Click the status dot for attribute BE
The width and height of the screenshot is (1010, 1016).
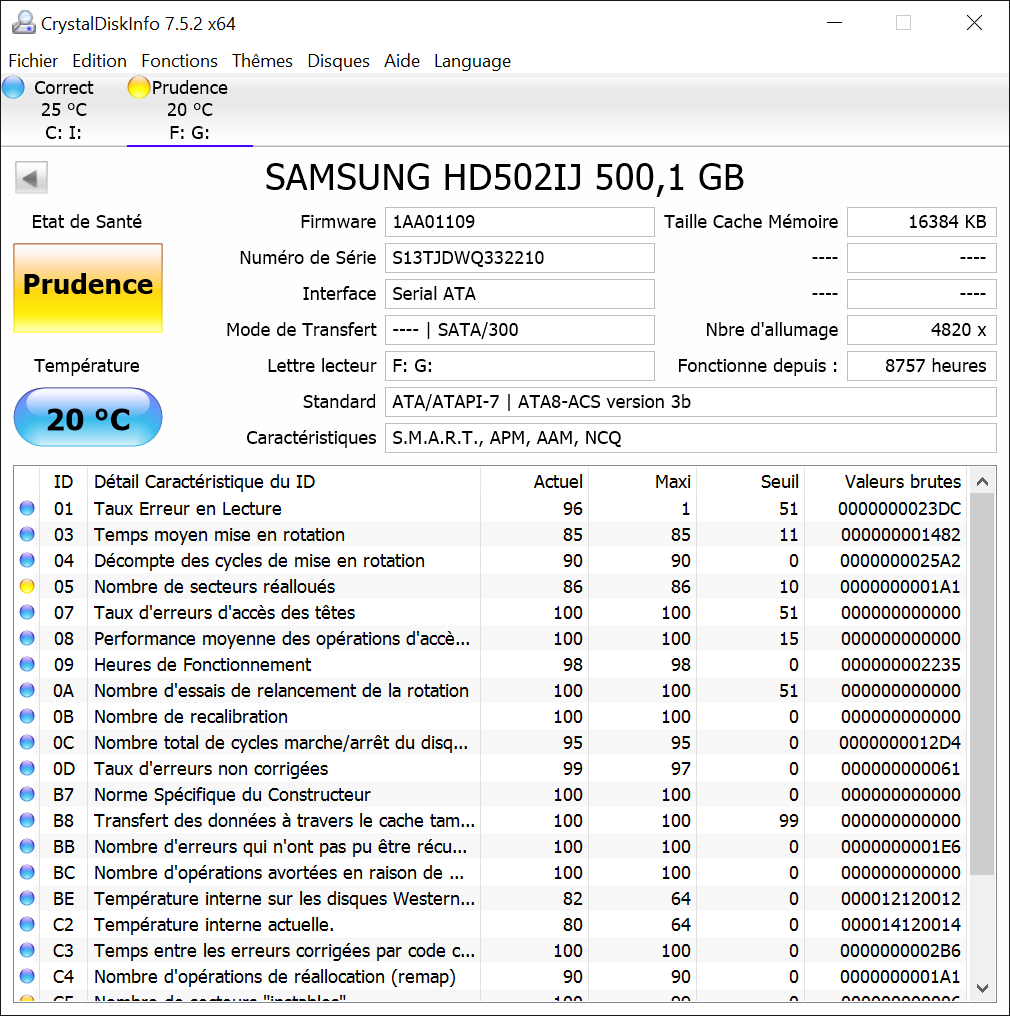pos(27,899)
